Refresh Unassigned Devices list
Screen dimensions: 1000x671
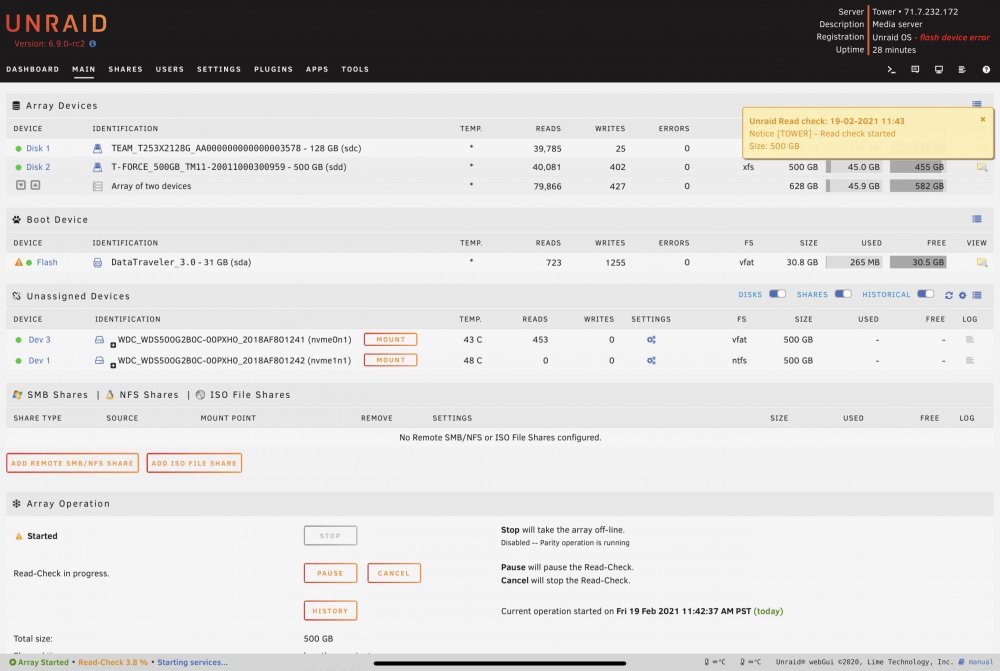click(949, 295)
